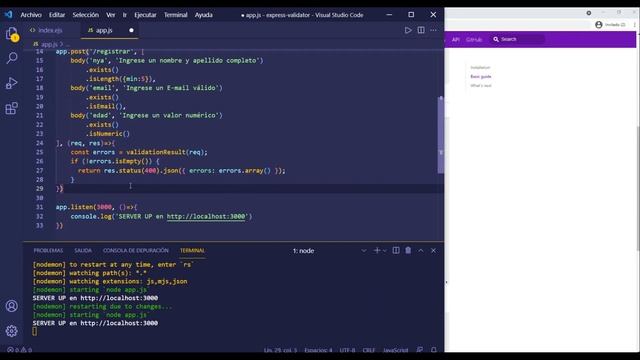Open launch profile dropdown beside plus
The height and width of the screenshot is (360, 640).
pyautogui.click(x=384, y=251)
